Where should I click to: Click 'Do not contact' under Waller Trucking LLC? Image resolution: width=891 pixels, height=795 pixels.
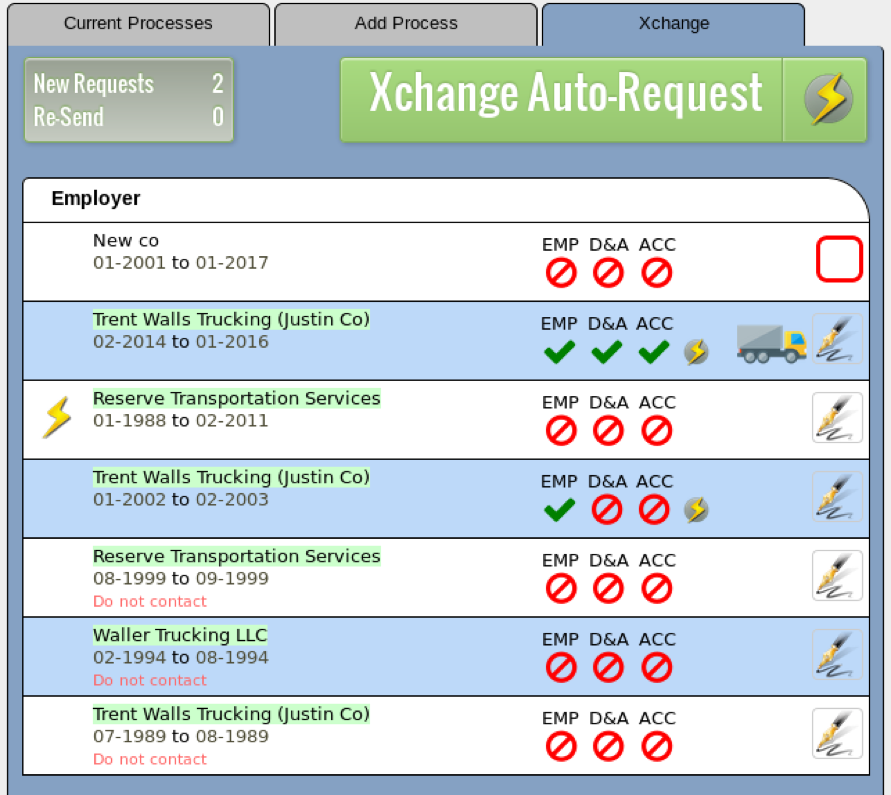pyautogui.click(x=150, y=680)
